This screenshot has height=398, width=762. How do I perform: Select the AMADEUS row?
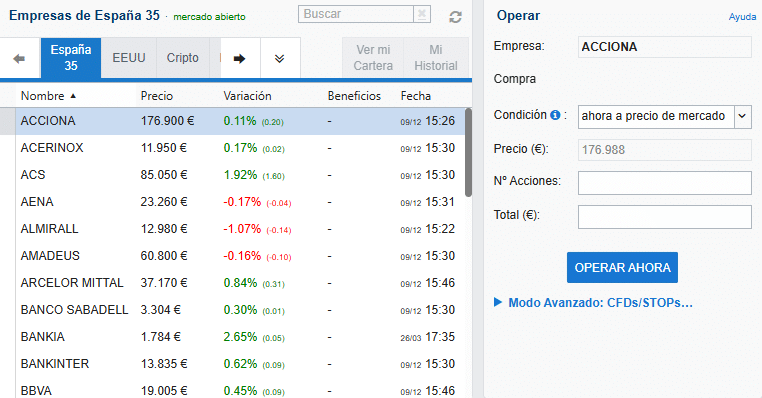232,256
